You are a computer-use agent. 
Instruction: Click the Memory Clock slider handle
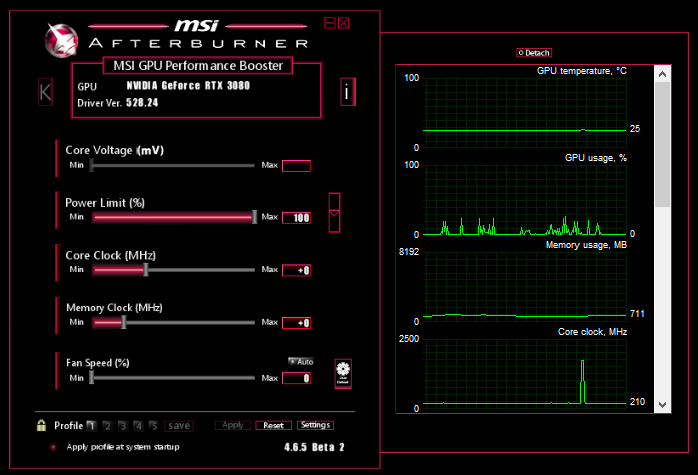pyautogui.click(x=124, y=322)
